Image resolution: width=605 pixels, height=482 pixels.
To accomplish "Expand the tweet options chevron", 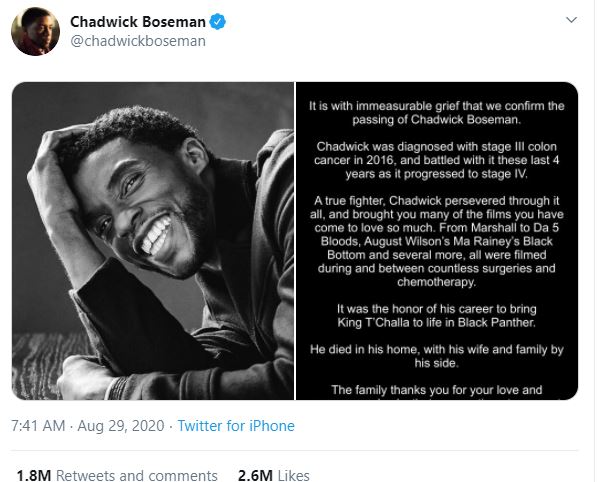I will tap(571, 20).
